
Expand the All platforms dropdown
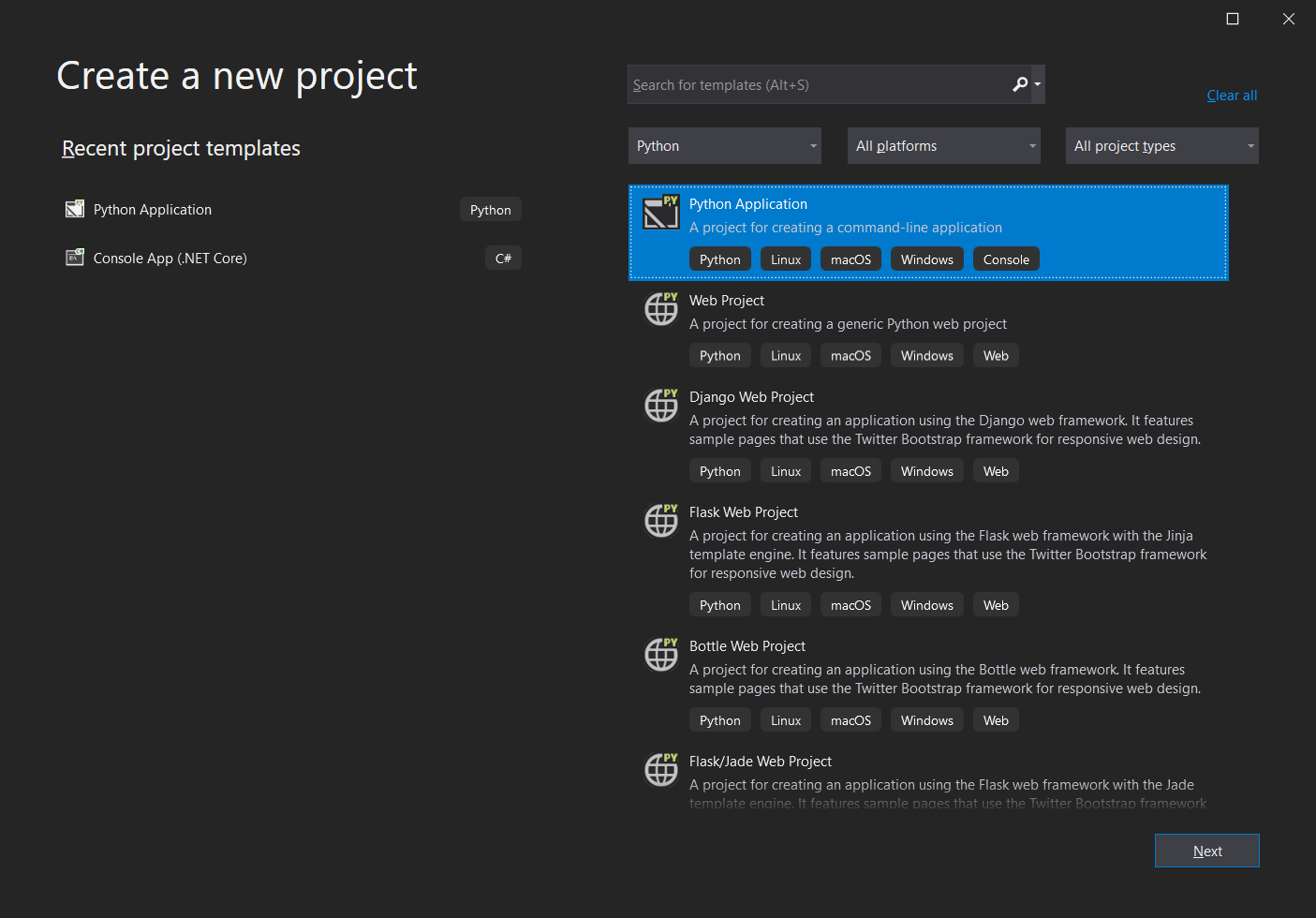(x=943, y=146)
